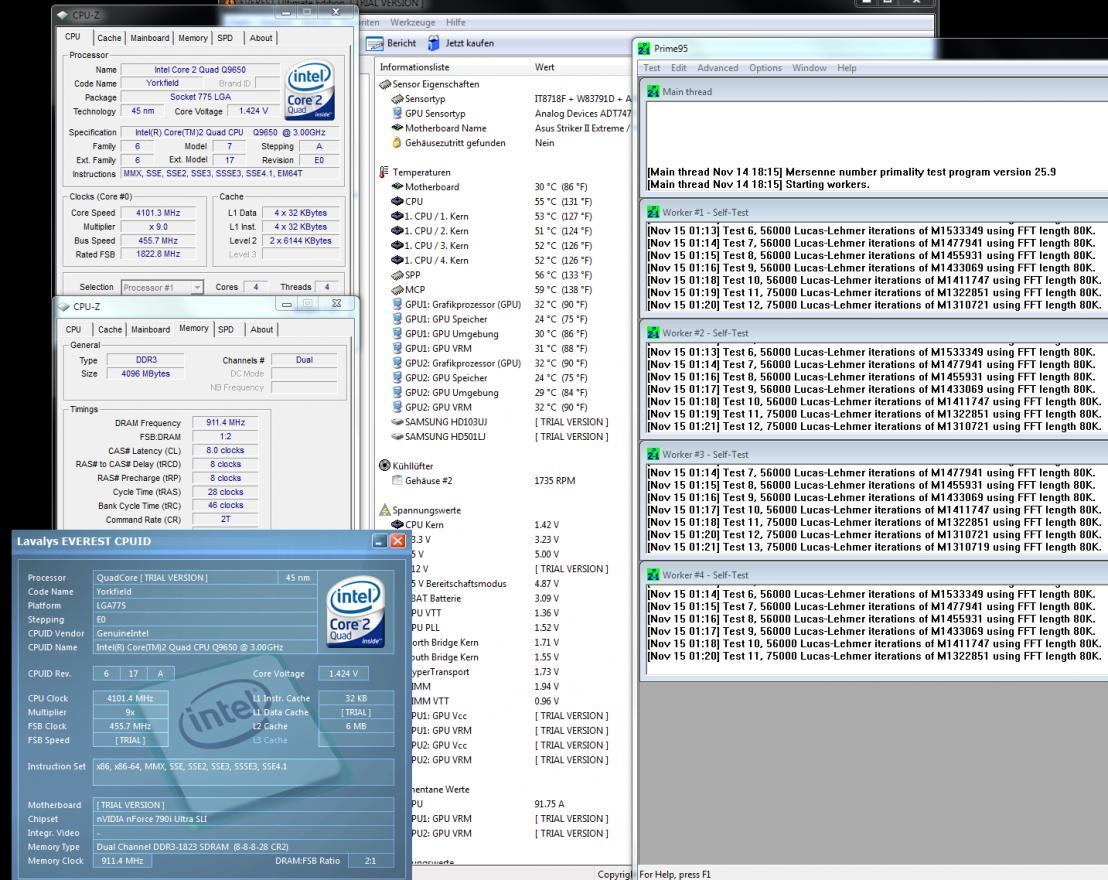This screenshot has height=880, width=1108.
Task: Click Starting workers line in Main thread
Action: click(758, 184)
